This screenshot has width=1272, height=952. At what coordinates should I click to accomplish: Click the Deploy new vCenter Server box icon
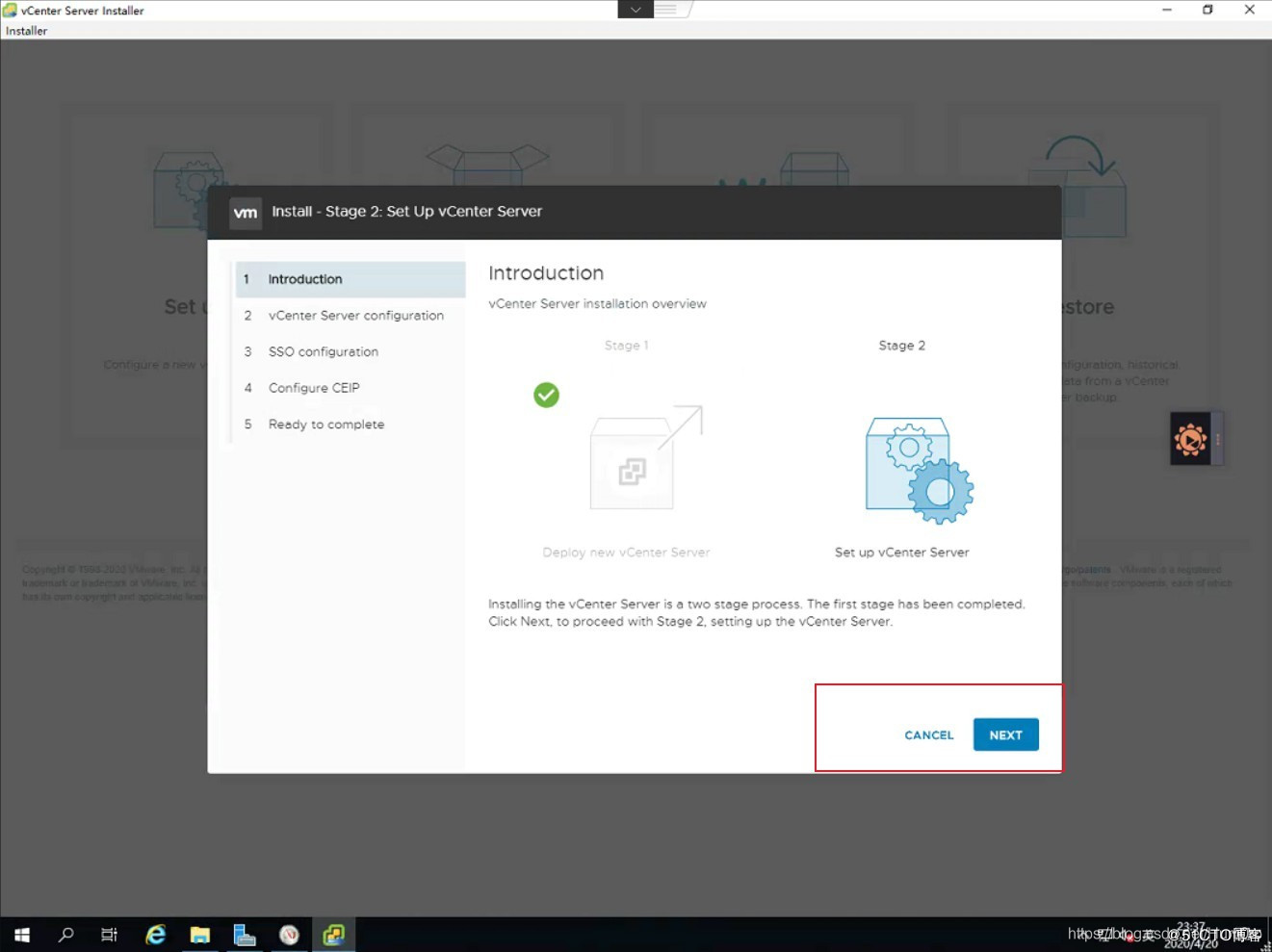tap(644, 457)
